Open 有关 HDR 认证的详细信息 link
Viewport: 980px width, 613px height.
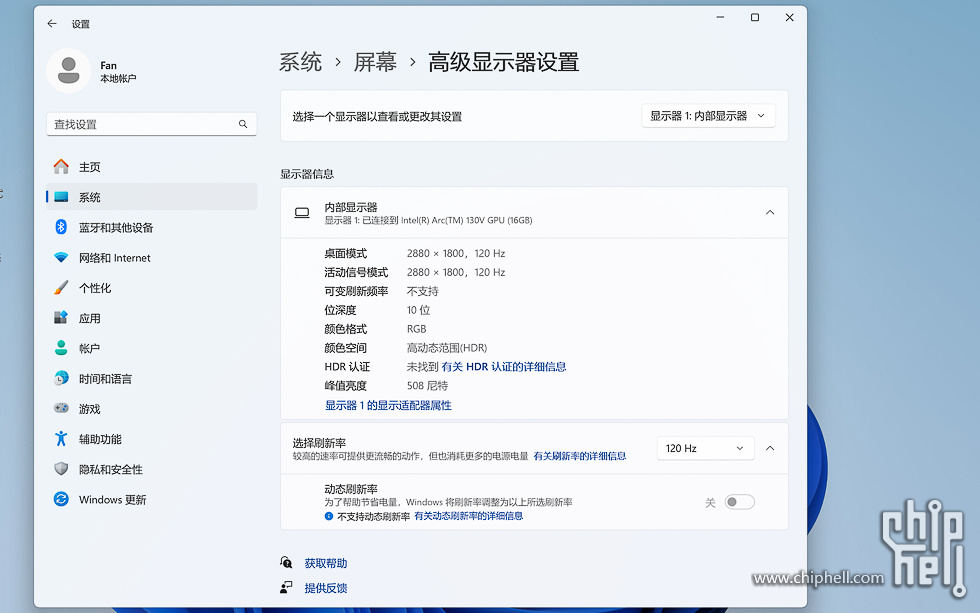point(504,367)
